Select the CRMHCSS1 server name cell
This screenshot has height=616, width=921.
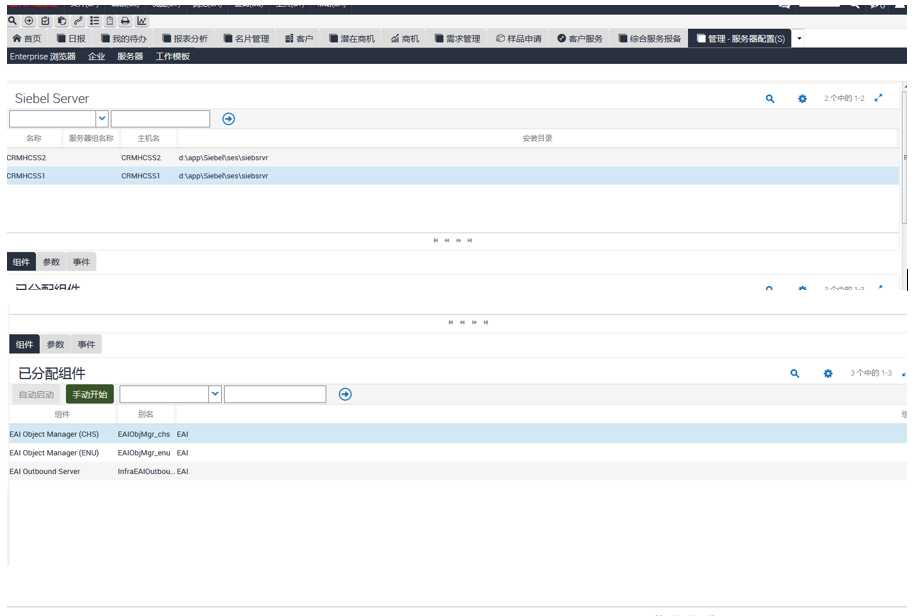coord(26,176)
